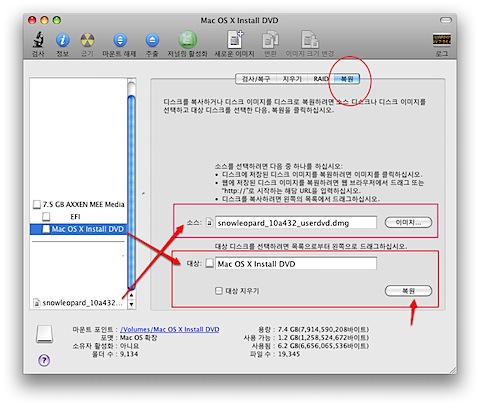Click the Resize Image (이미지 크기 변경) icon
This screenshot has height=406, width=478.
pyautogui.click(x=310, y=40)
